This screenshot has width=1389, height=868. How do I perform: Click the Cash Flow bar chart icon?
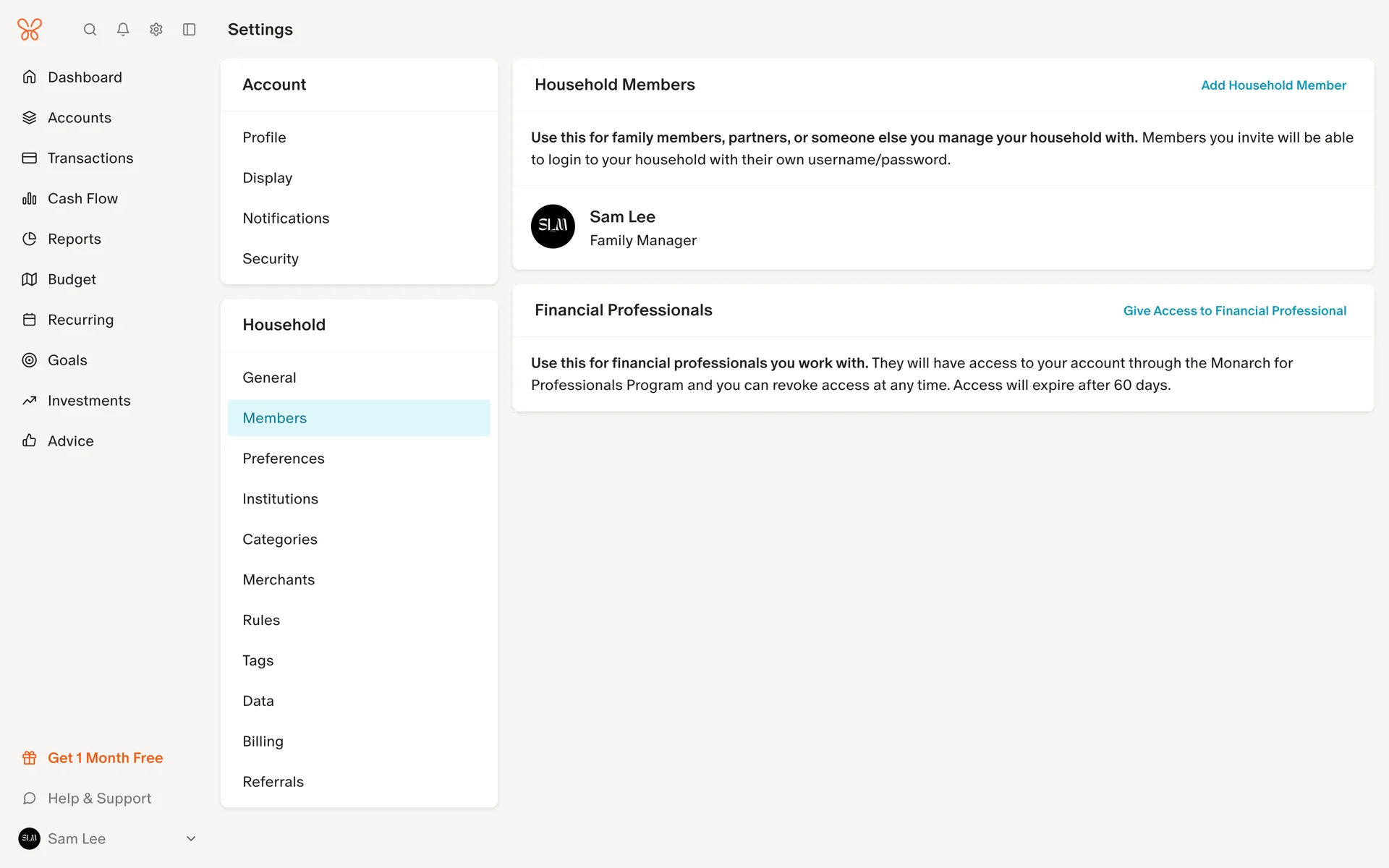(x=30, y=198)
